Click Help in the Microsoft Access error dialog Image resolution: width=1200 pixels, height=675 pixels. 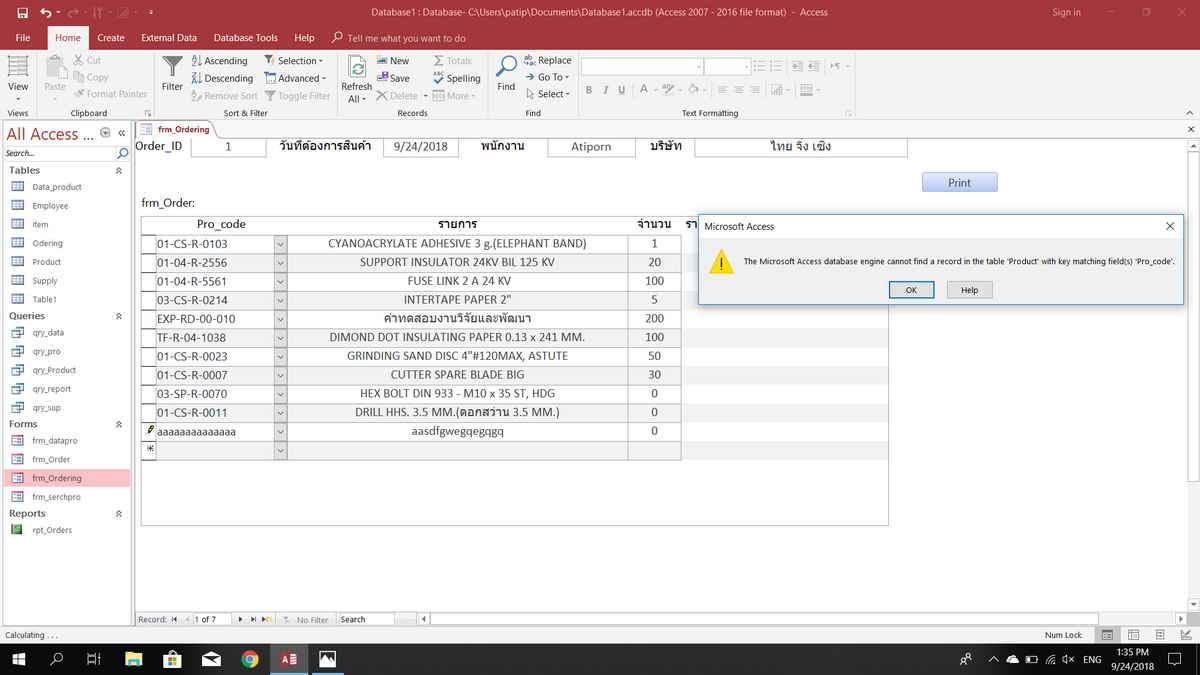(969, 290)
